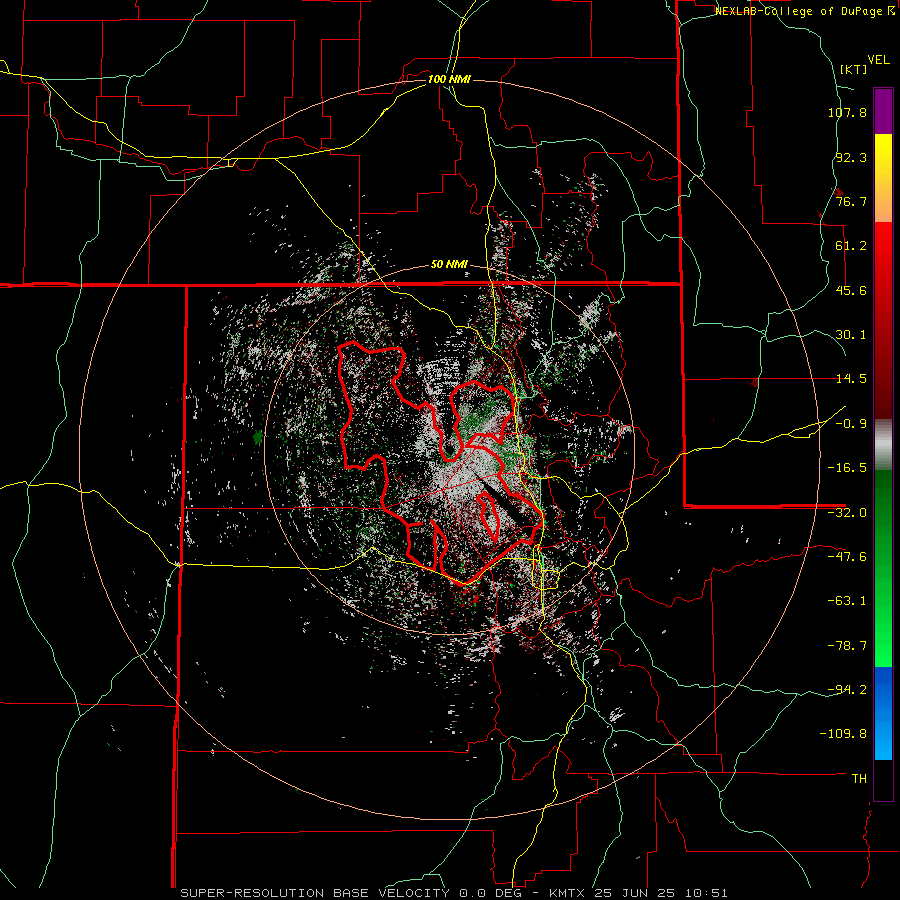Select the -109.8 scale value
The height and width of the screenshot is (900, 900).
pos(843,734)
